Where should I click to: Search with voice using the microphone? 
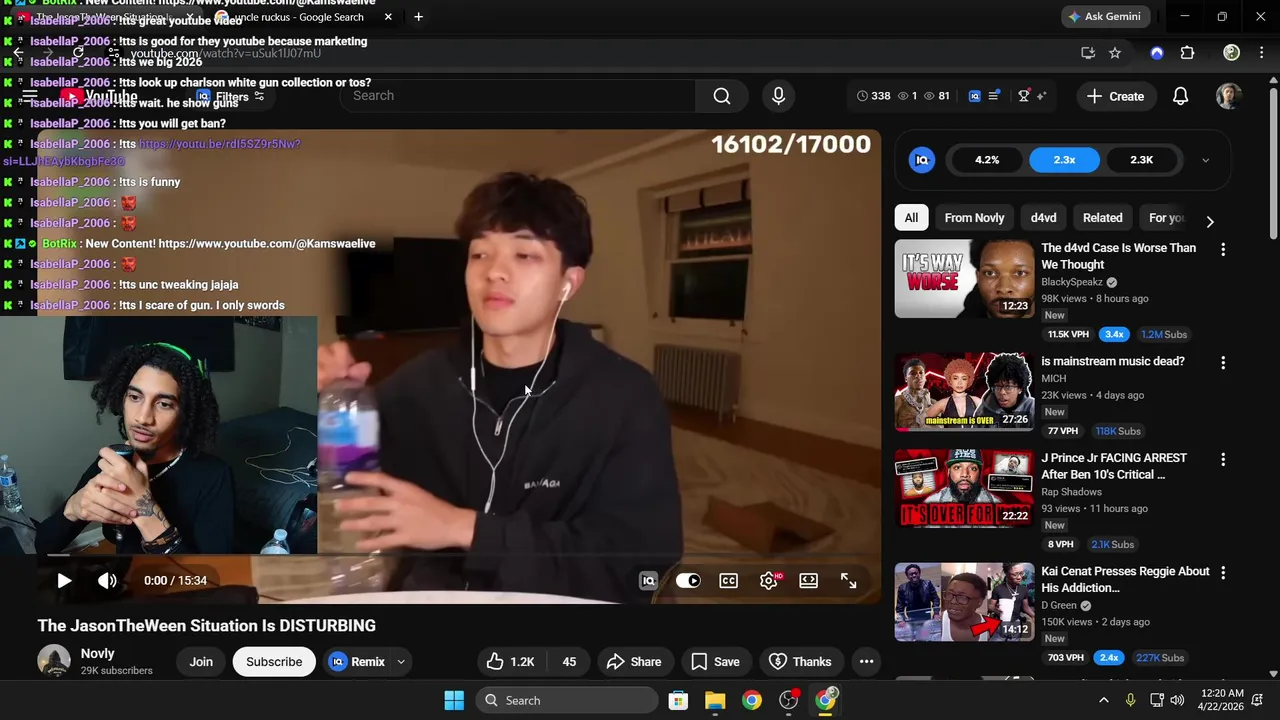coord(778,95)
